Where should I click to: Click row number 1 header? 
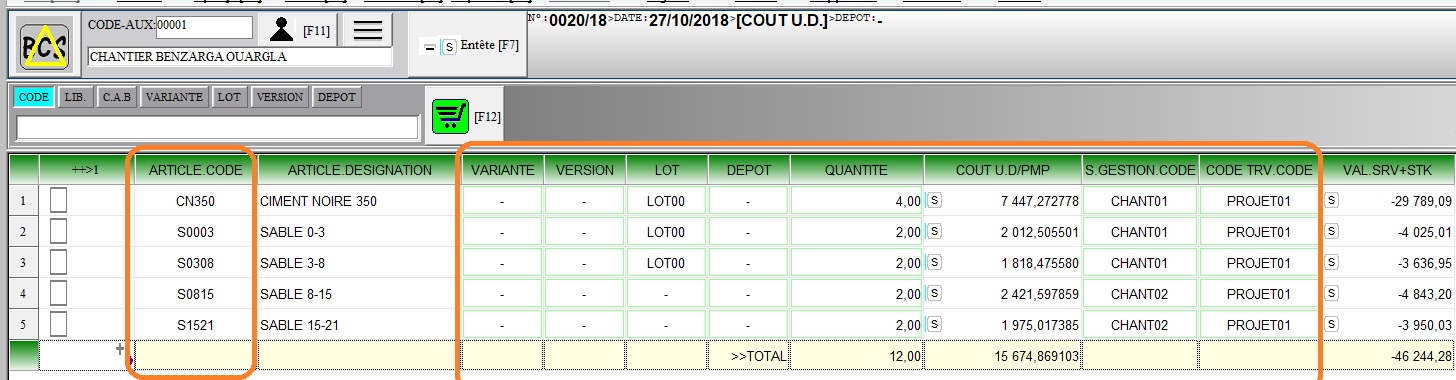click(x=23, y=201)
